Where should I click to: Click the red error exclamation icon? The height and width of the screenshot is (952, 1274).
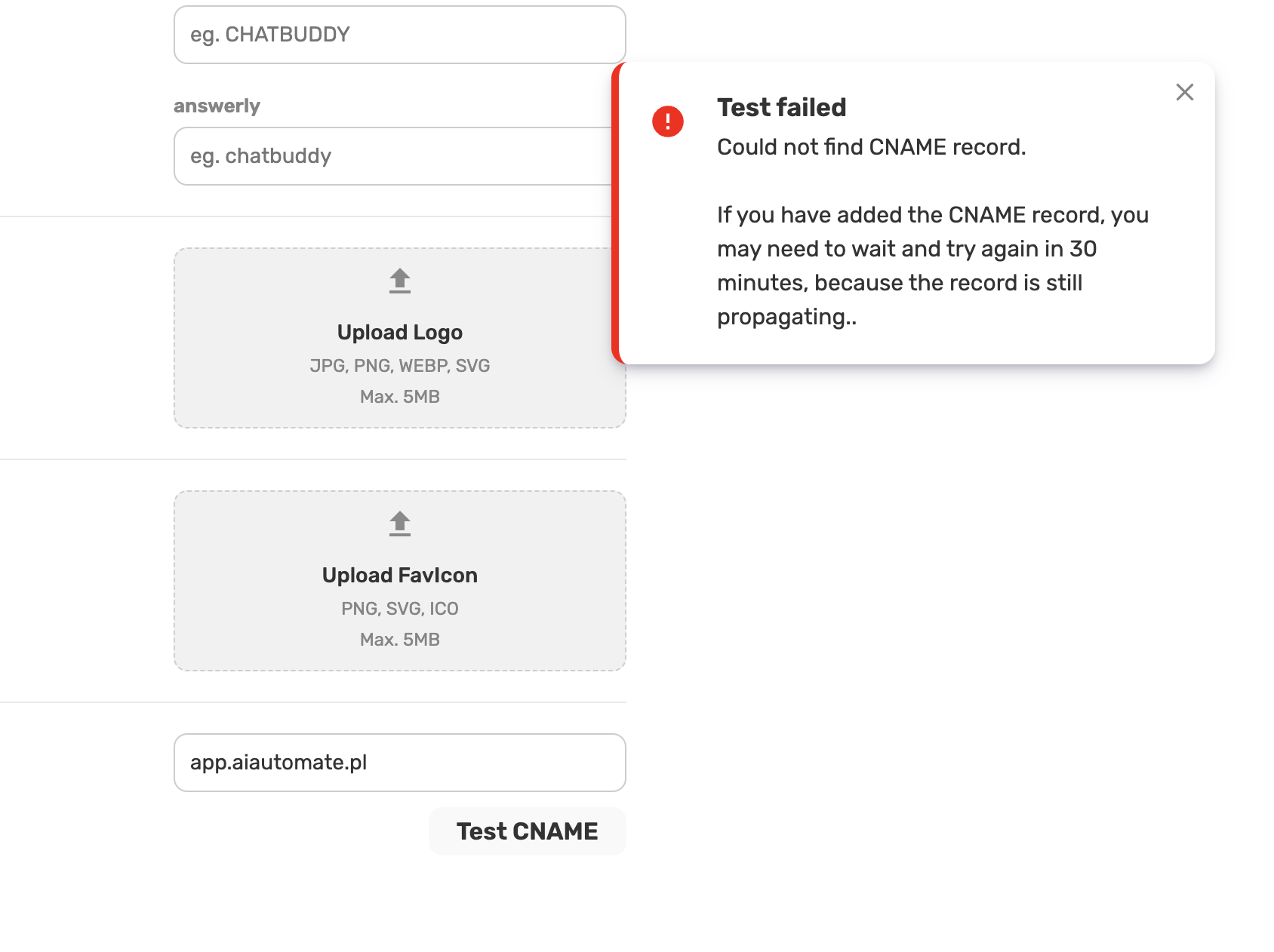pos(668,121)
